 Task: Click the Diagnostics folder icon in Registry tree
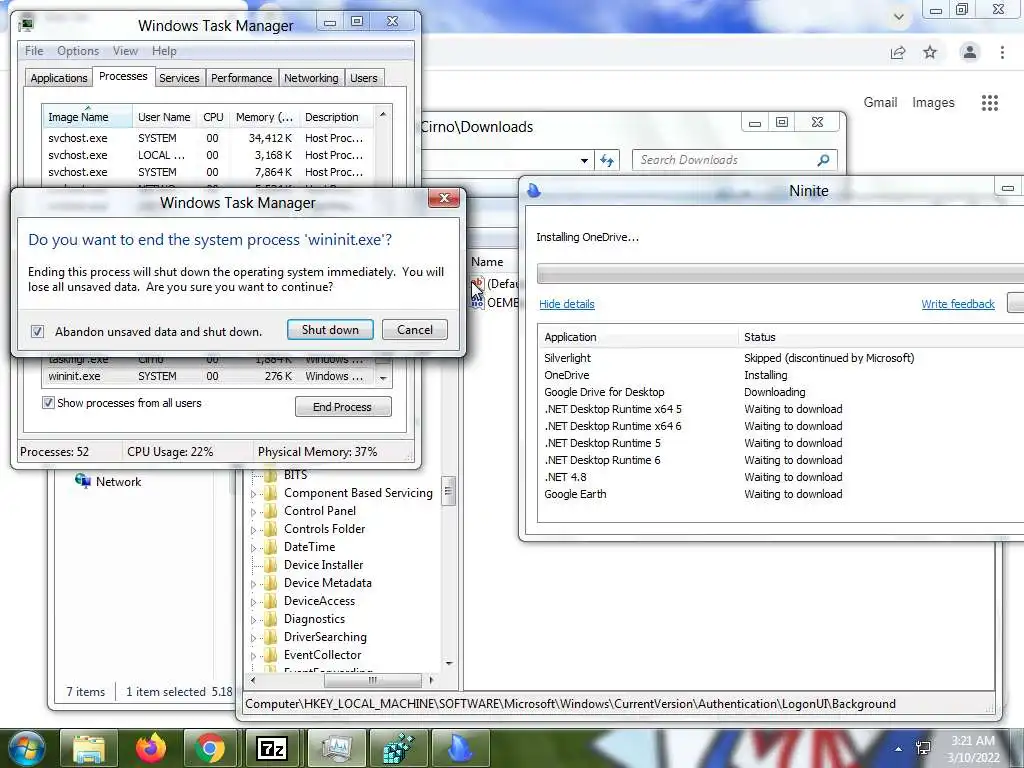(x=270, y=618)
